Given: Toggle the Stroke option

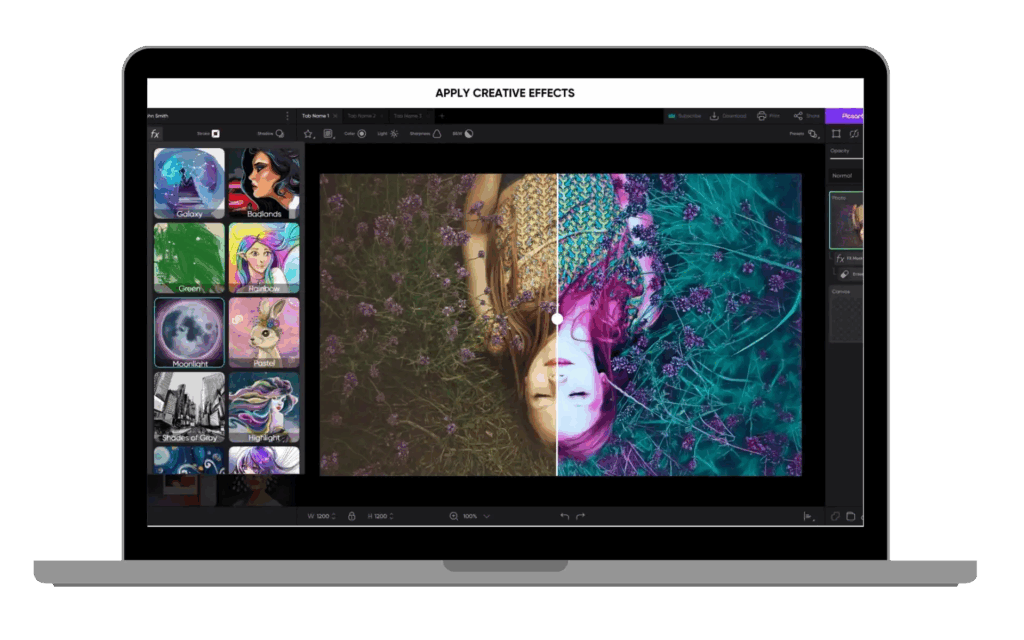Looking at the screenshot, I should (x=215, y=133).
